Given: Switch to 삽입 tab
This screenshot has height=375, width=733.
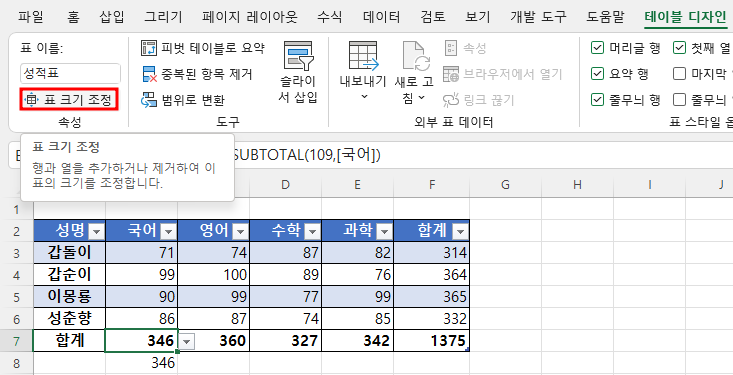Looking at the screenshot, I should pyautogui.click(x=112, y=17).
